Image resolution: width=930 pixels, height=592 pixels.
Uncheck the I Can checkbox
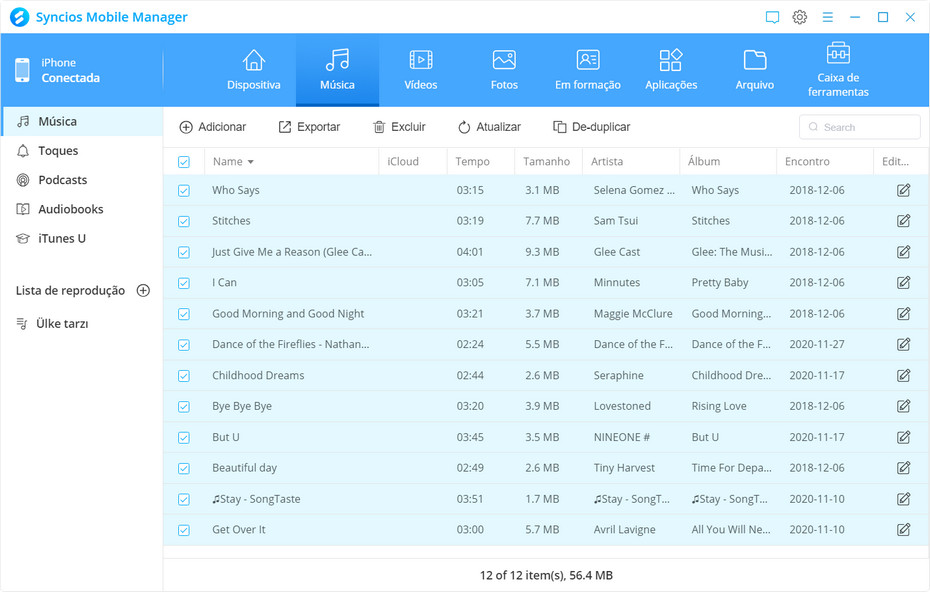[x=184, y=283]
